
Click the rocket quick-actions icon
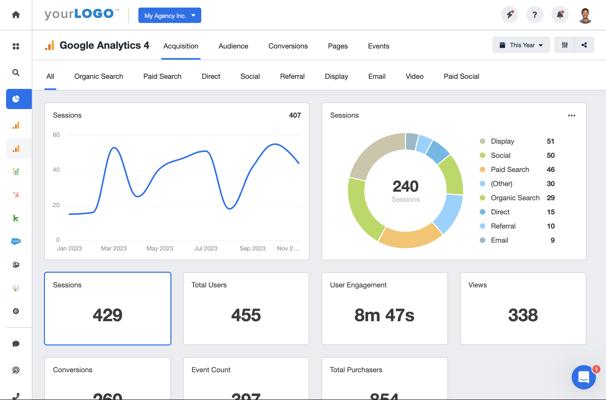[510, 15]
